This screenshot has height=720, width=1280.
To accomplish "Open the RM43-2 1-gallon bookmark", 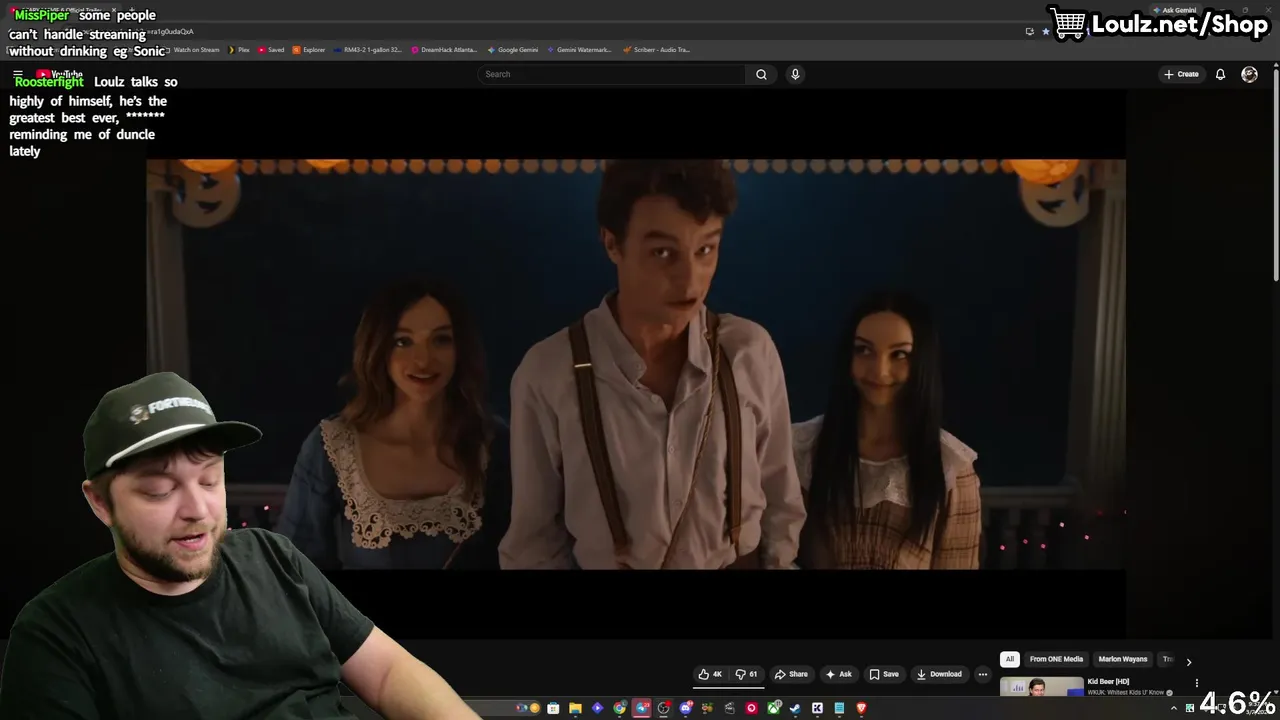I will click(x=367, y=49).
